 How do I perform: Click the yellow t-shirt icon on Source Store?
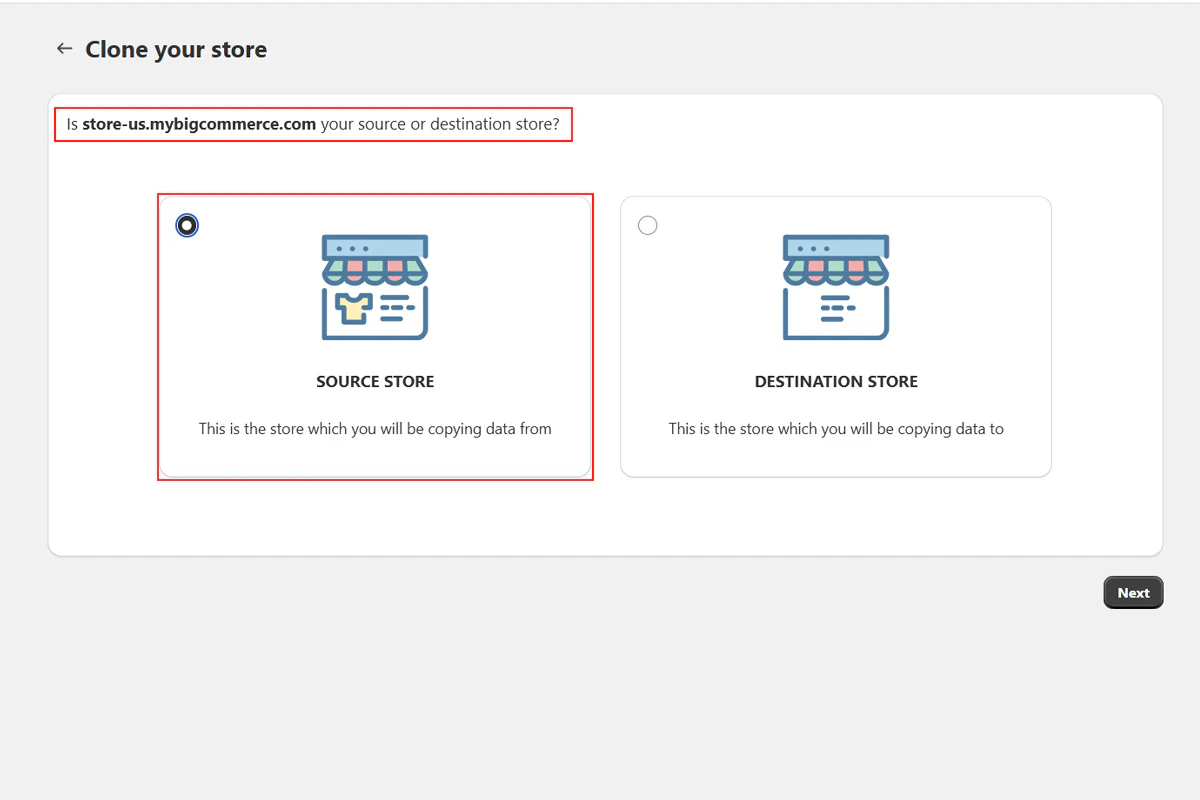[352, 310]
